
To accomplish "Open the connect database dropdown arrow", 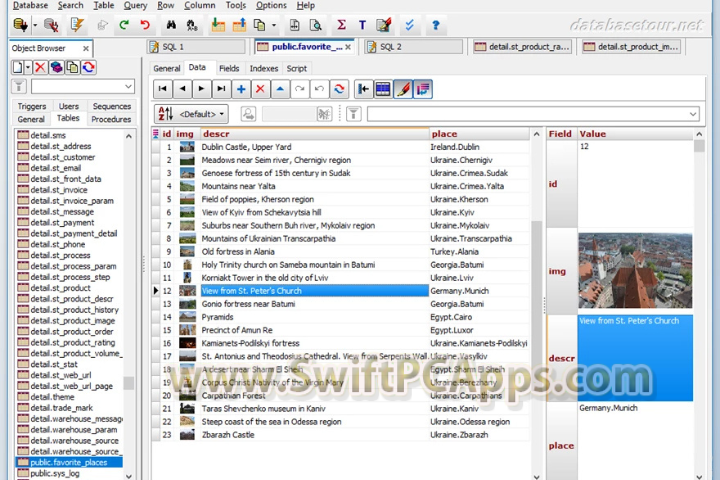I will 35,25.
